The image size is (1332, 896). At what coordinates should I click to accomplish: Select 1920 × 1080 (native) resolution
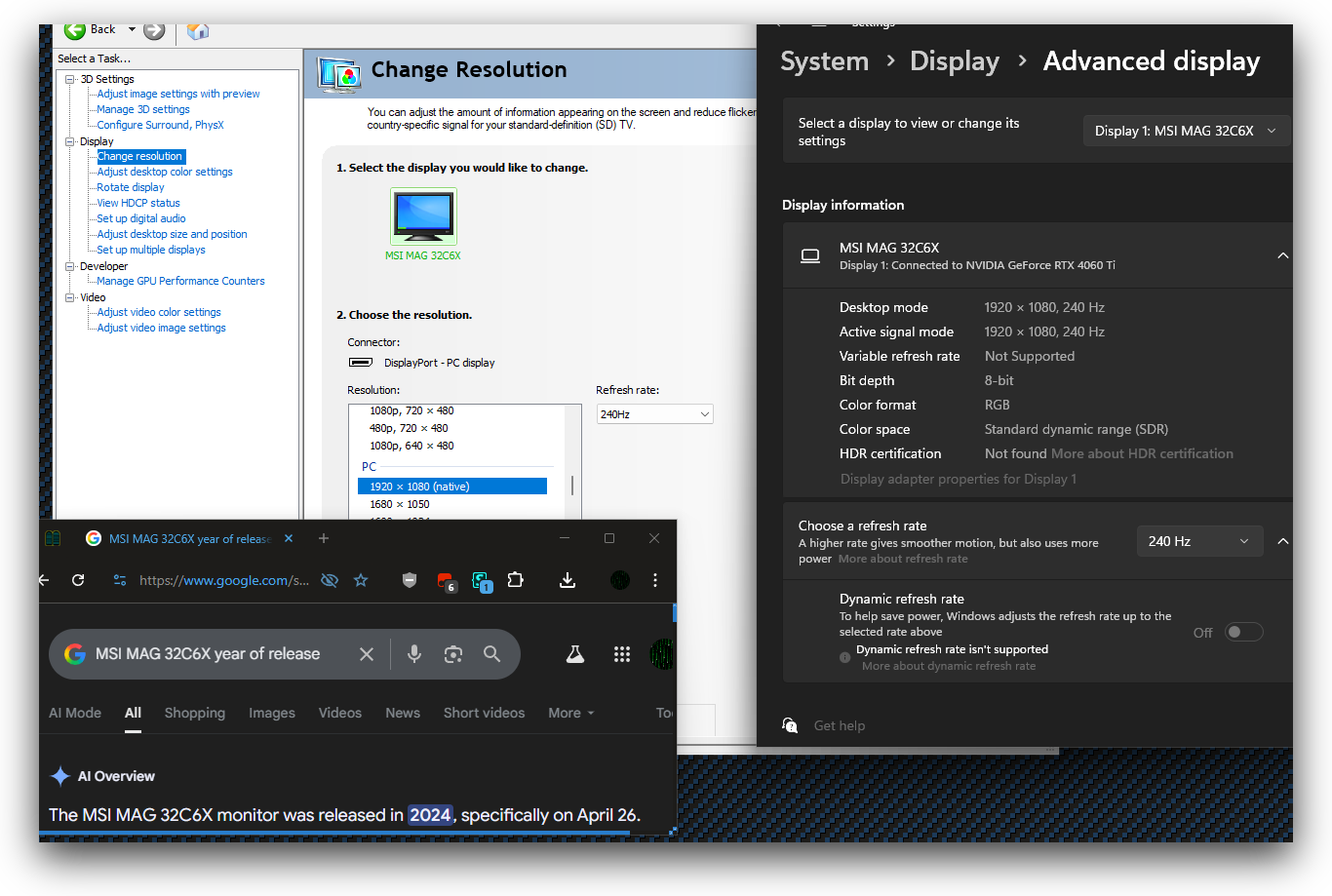click(452, 487)
